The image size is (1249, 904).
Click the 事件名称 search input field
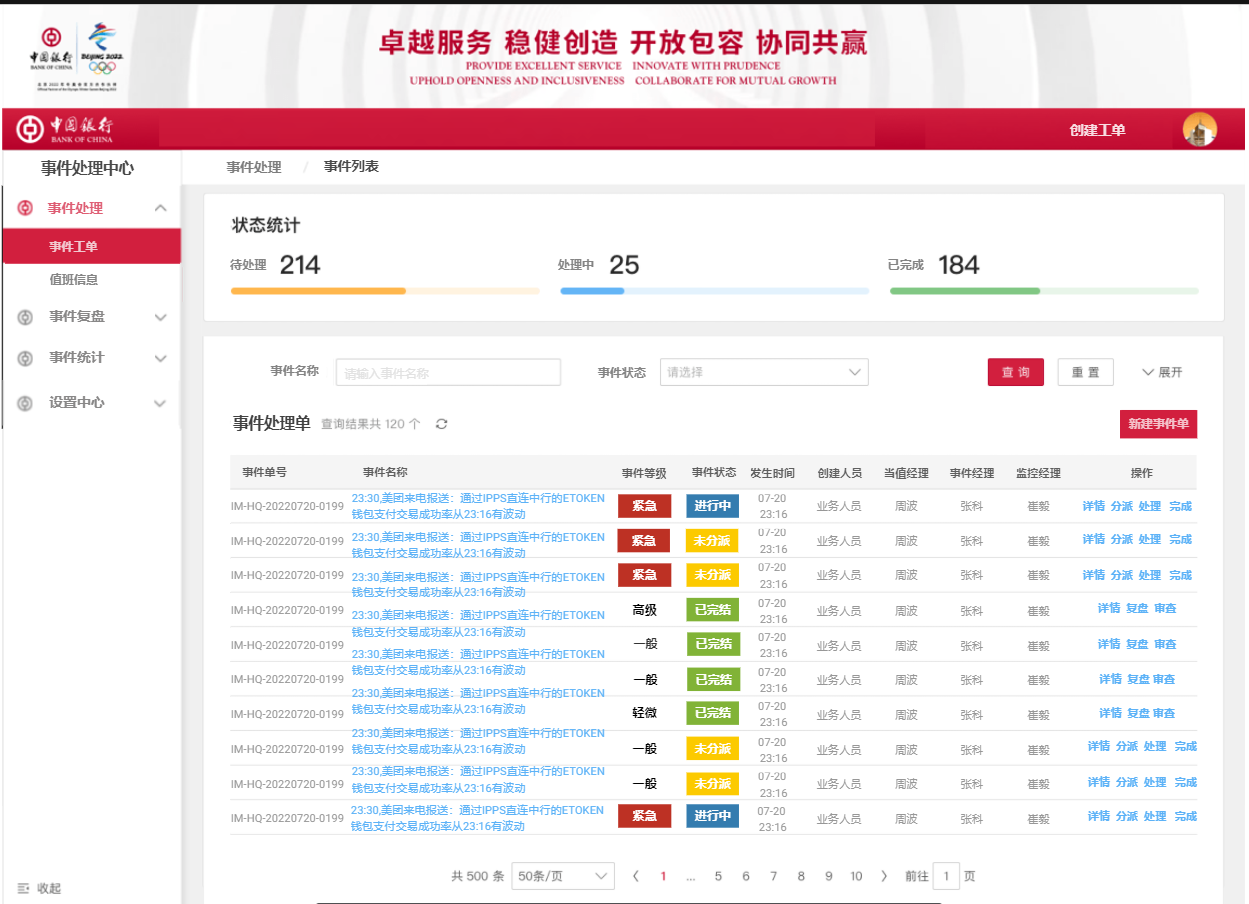pos(448,372)
